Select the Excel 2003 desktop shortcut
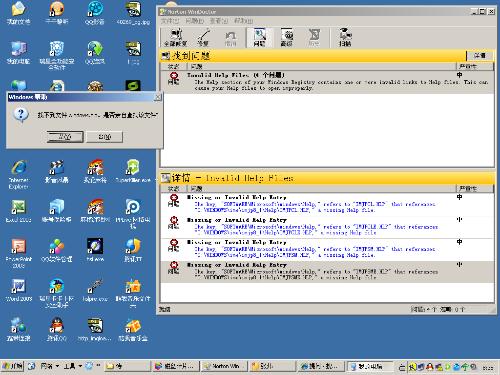Image resolution: width=500 pixels, height=375 pixels. pos(19,211)
